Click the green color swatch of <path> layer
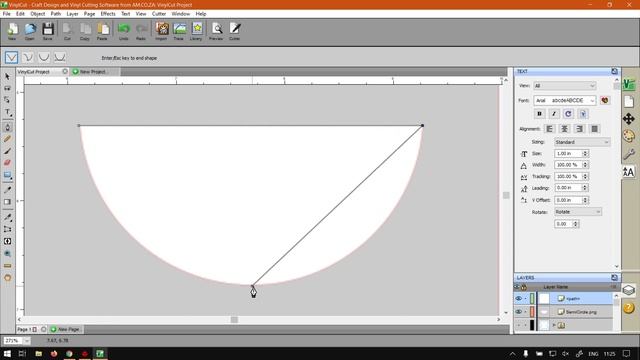Viewport: 640px width, 360px height. point(532,299)
